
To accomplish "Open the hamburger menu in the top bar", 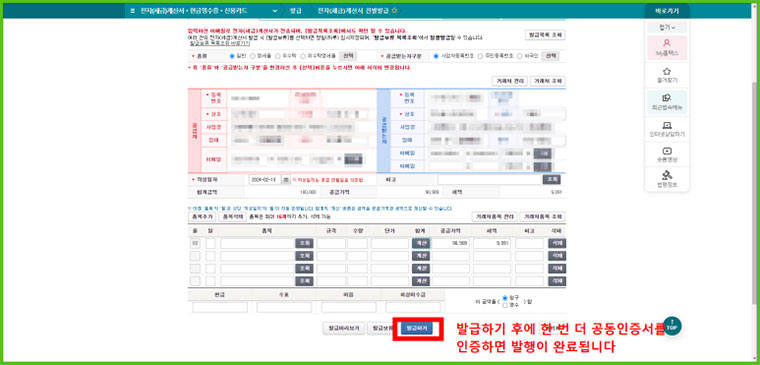I will coord(133,11).
